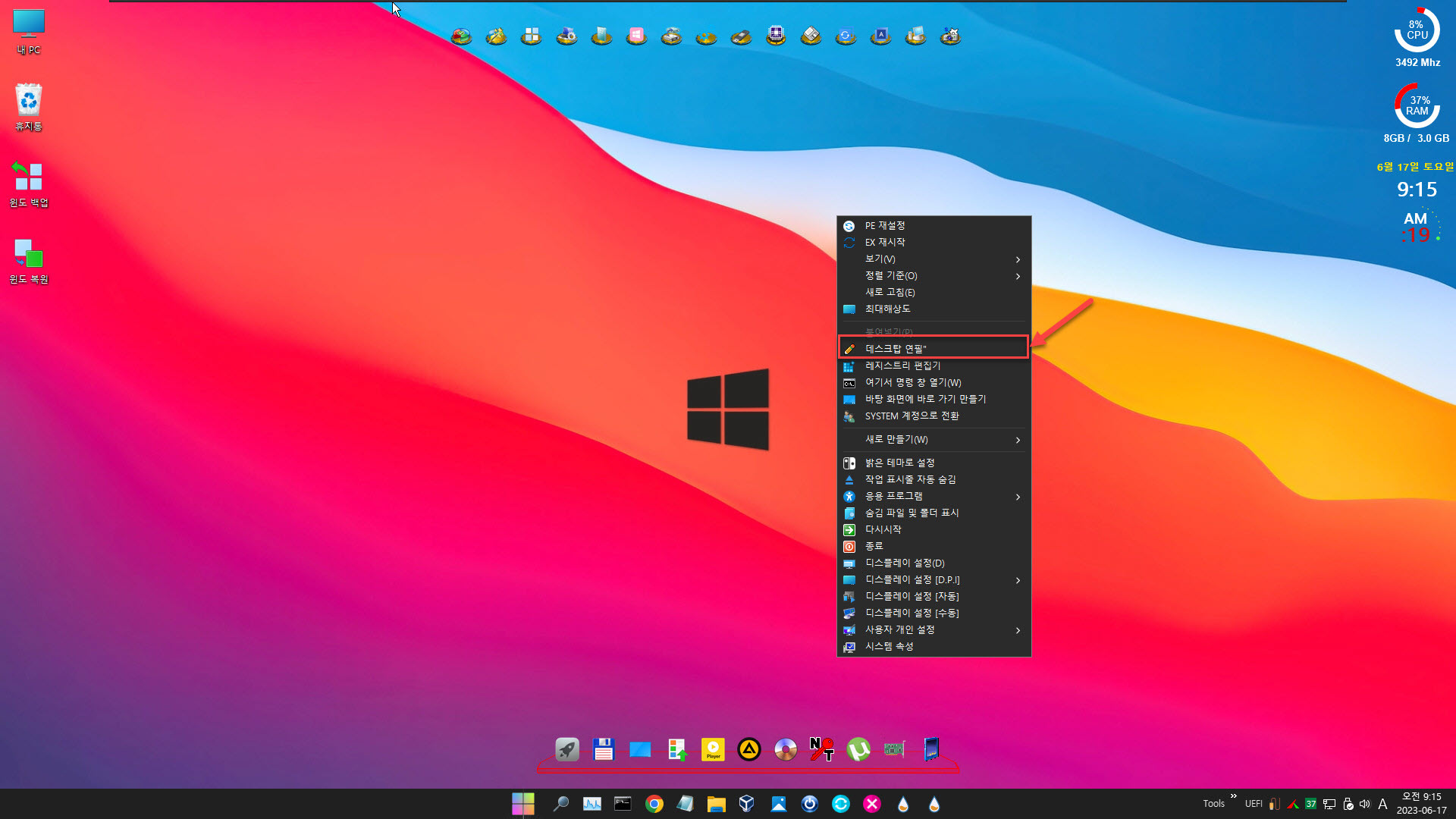This screenshot has height=819, width=1456.
Task: Open VirtualBox cube icon in taskbar
Action: click(x=747, y=804)
